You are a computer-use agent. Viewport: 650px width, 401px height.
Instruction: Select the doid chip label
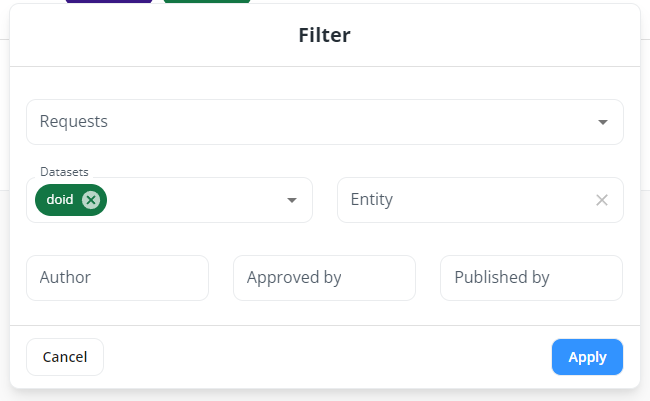[60, 200]
